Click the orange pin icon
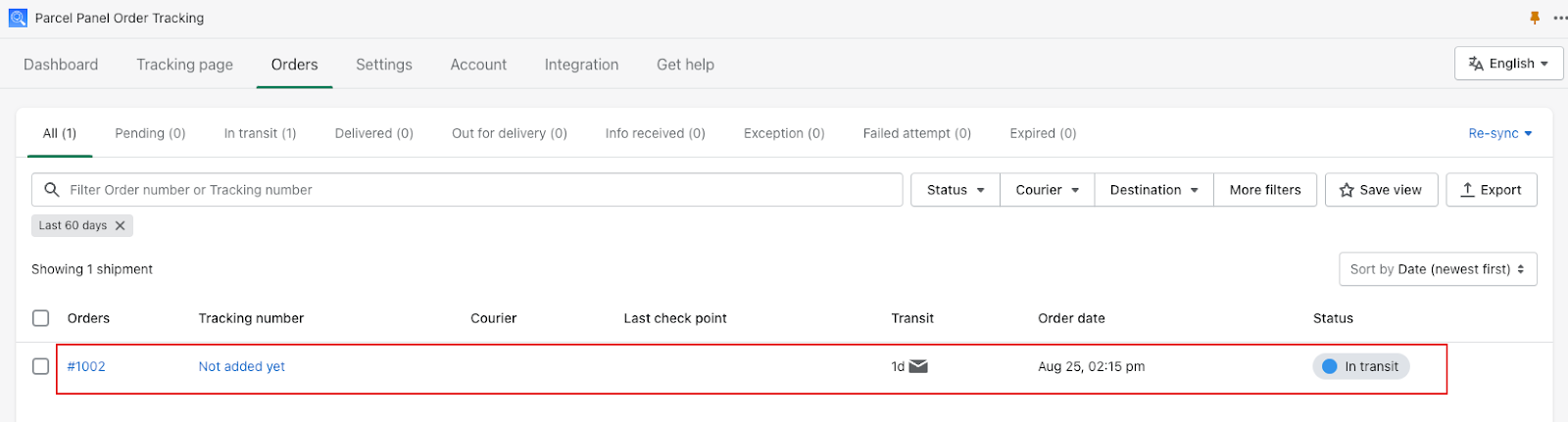Screen dimensions: 1568x422 1535,18
